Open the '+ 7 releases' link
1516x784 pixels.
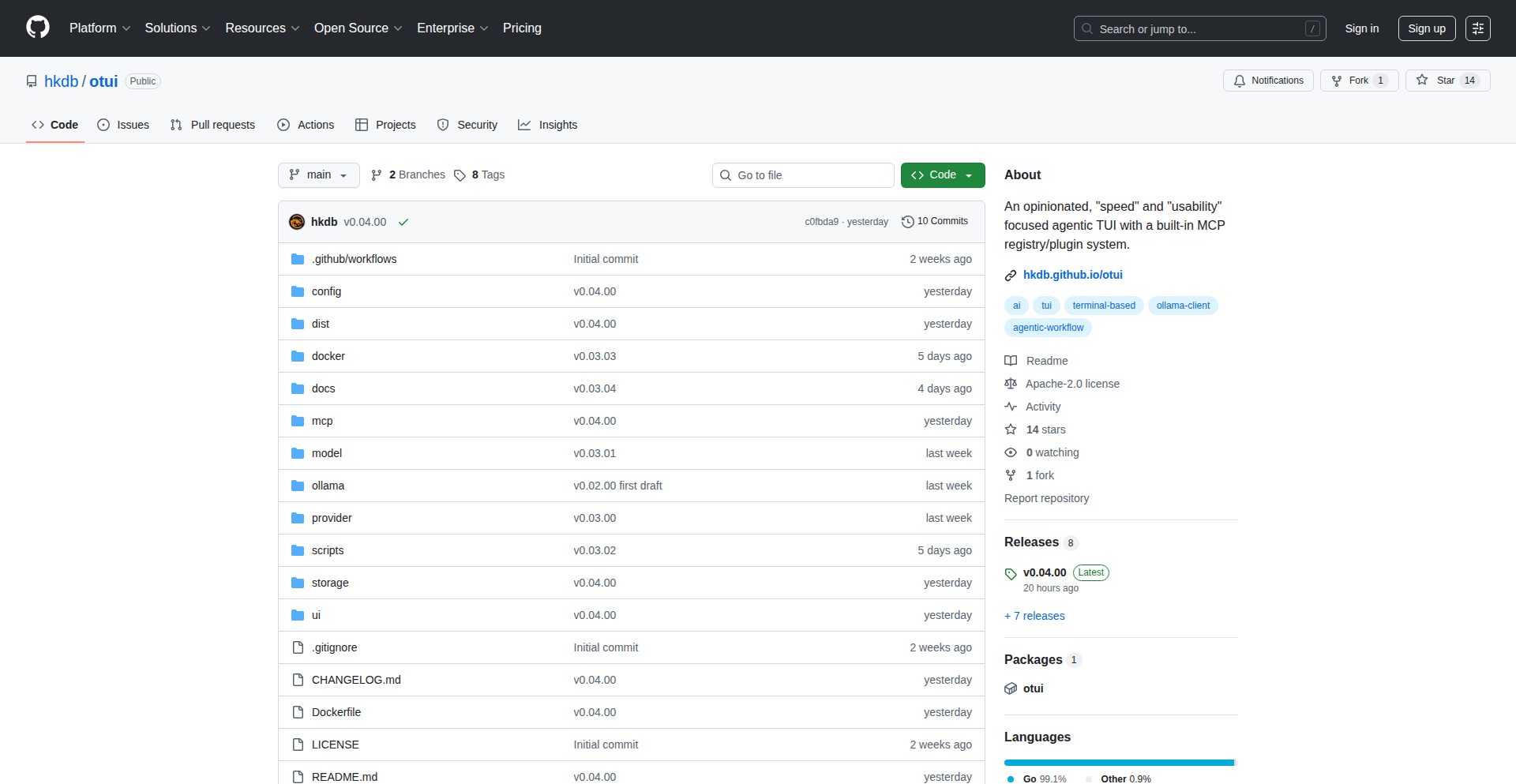[1034, 616]
